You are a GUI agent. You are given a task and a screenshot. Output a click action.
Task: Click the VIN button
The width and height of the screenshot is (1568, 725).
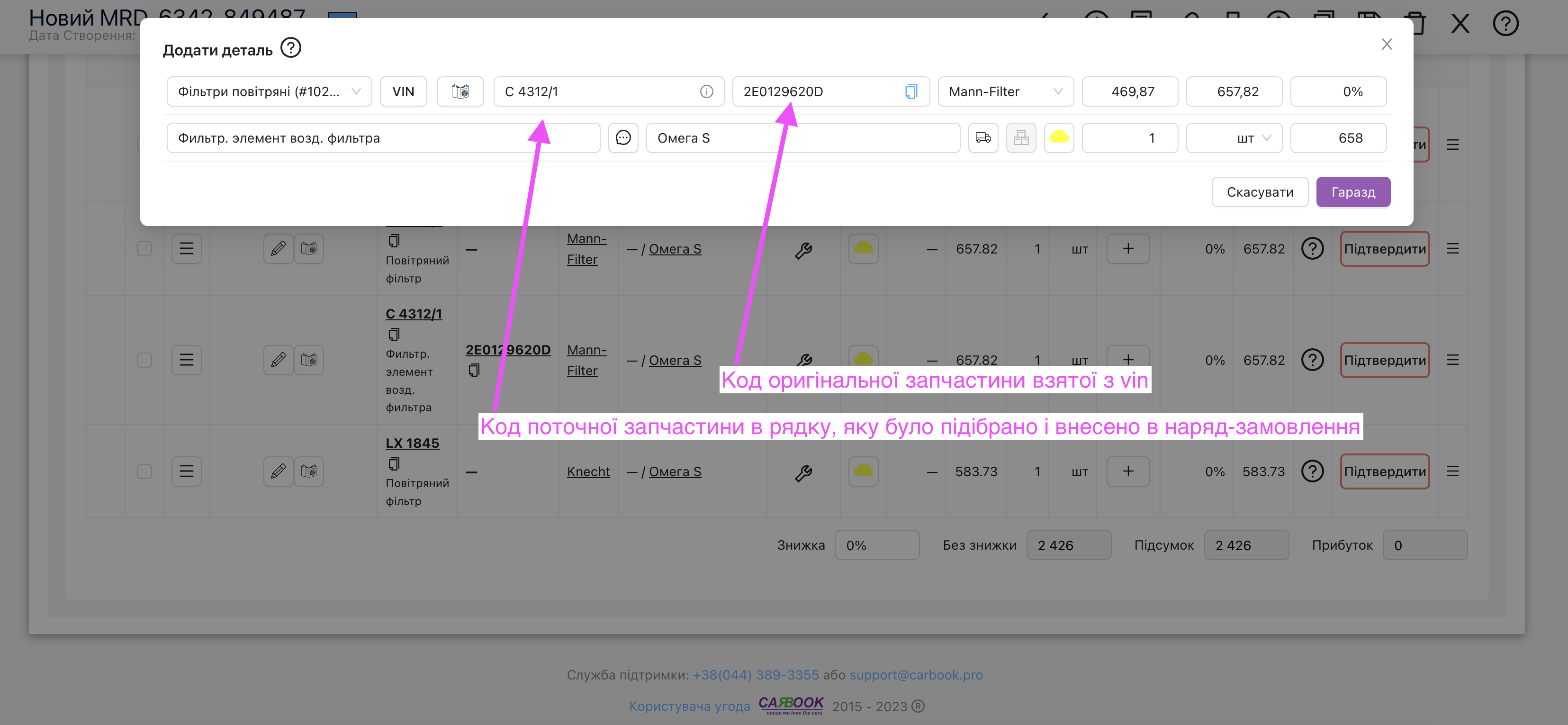403,91
